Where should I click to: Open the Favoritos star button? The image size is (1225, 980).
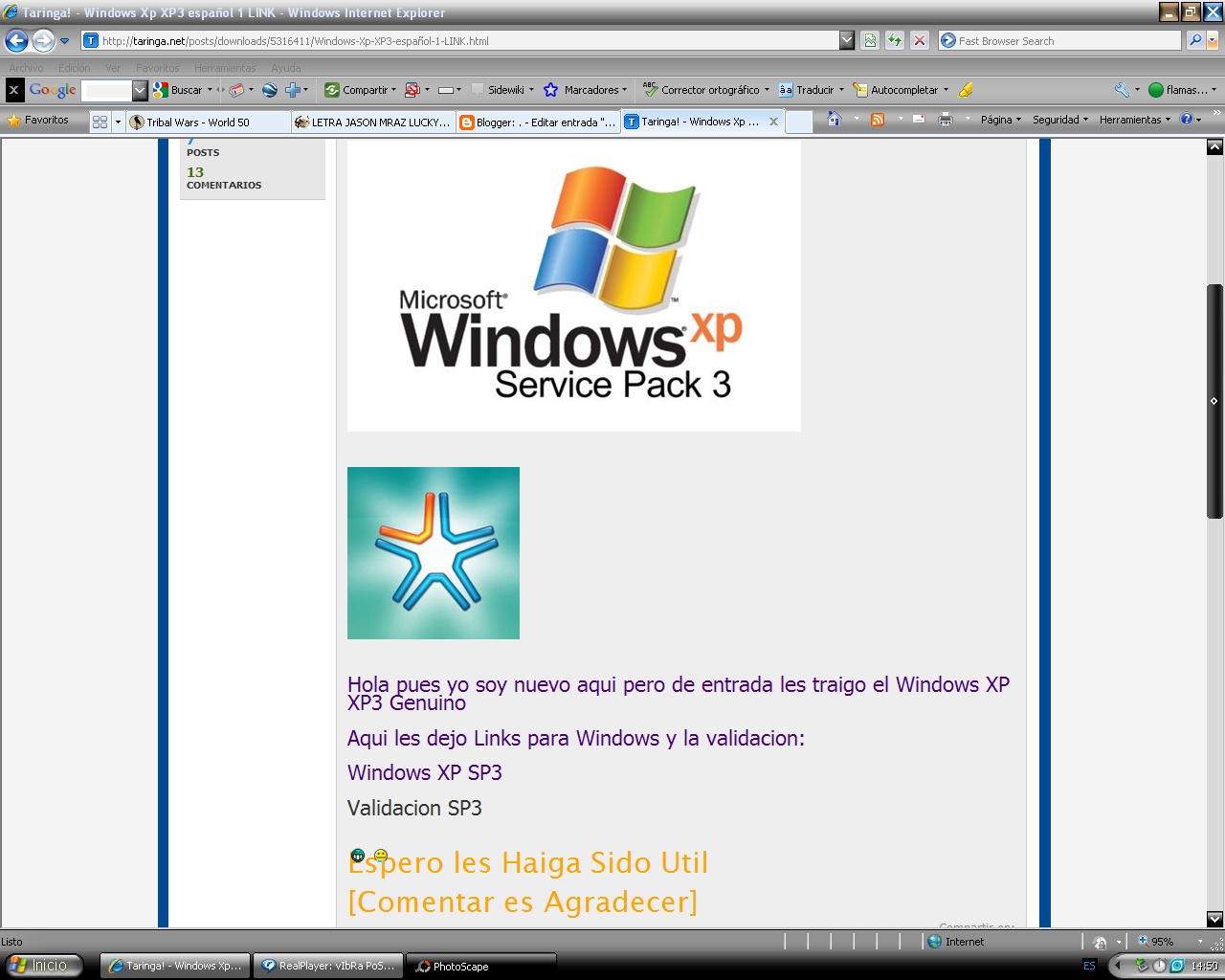[x=38, y=121]
